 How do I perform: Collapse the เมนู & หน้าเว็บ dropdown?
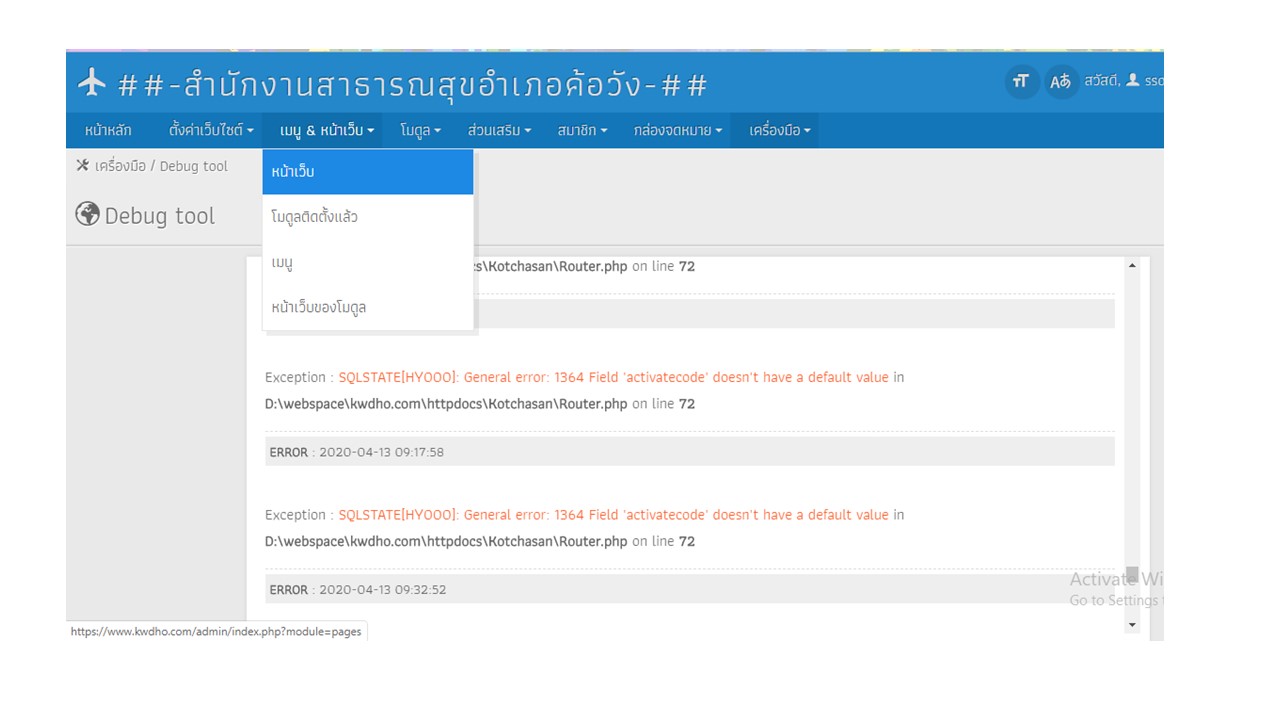click(327, 130)
